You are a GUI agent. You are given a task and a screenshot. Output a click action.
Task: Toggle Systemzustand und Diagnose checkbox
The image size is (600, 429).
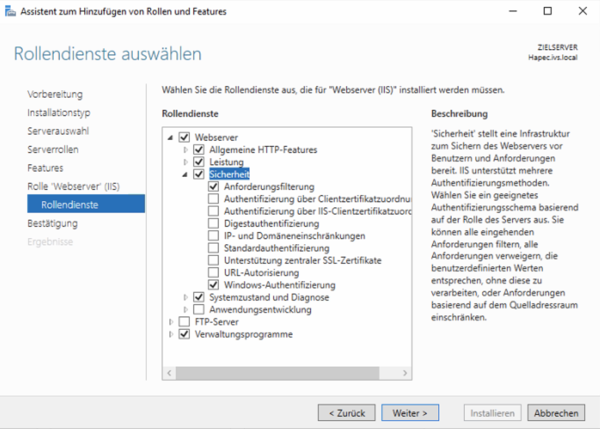pos(199,297)
